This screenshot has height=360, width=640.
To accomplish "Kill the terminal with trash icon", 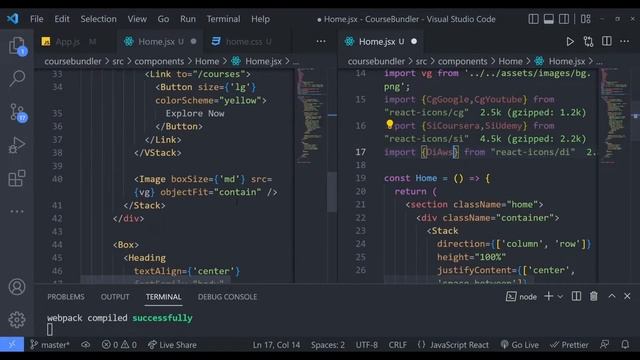I will click(x=593, y=296).
